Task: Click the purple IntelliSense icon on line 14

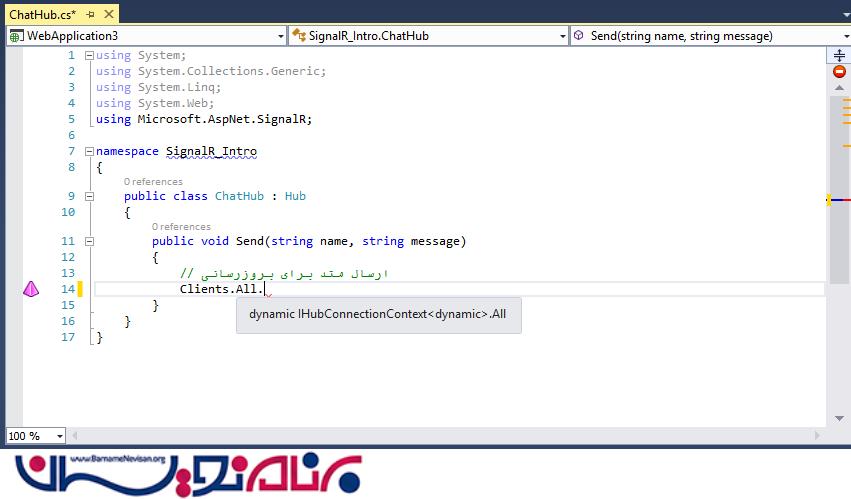Action: point(31,289)
